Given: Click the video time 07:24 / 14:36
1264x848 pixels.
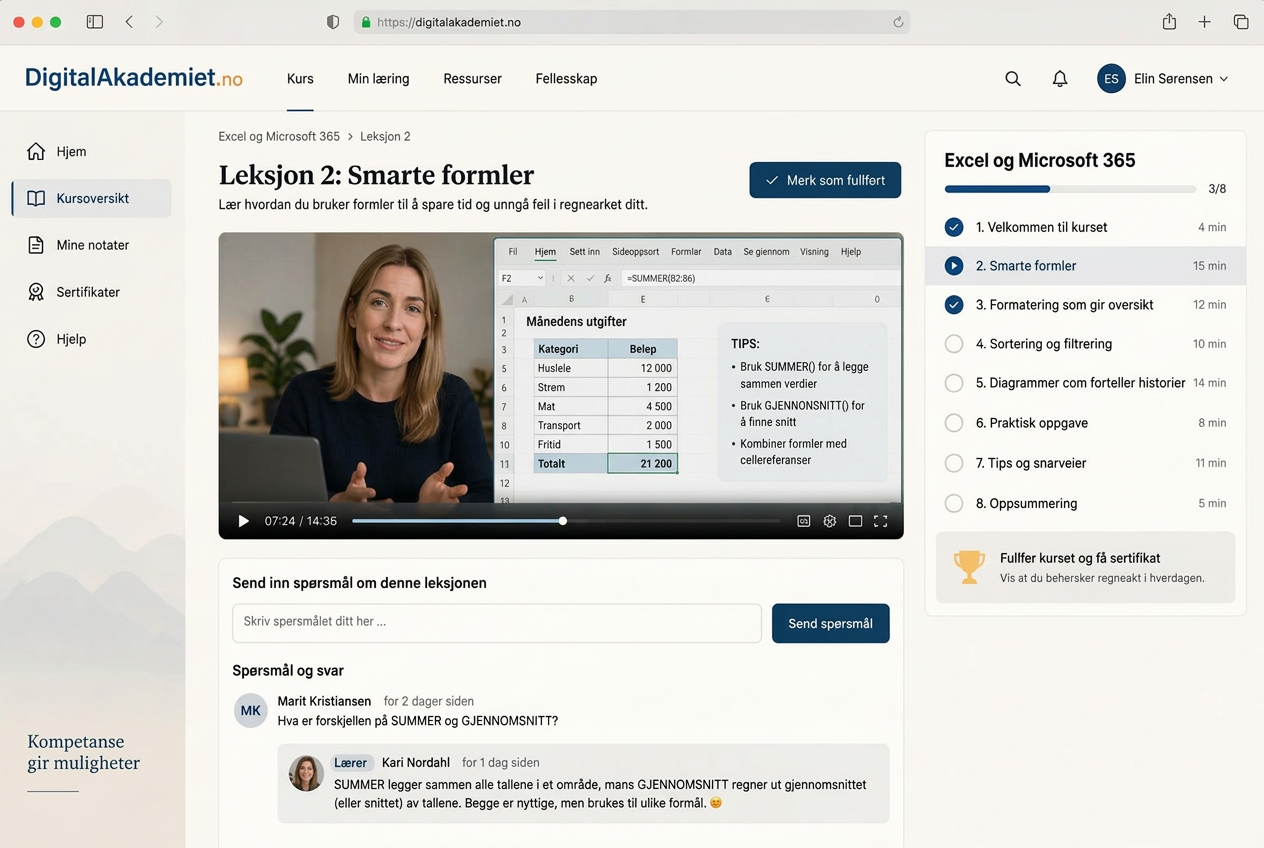Looking at the screenshot, I should point(300,521).
